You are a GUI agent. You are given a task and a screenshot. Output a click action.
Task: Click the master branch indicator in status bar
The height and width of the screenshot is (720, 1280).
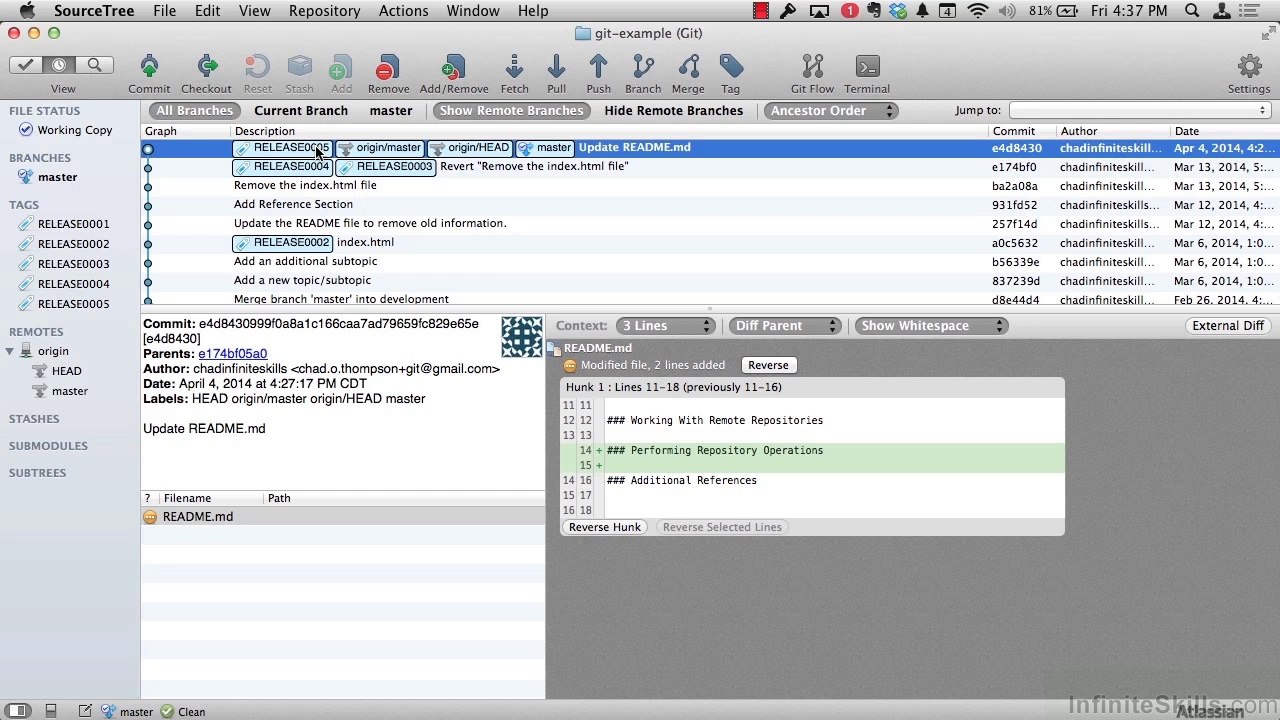click(128, 712)
